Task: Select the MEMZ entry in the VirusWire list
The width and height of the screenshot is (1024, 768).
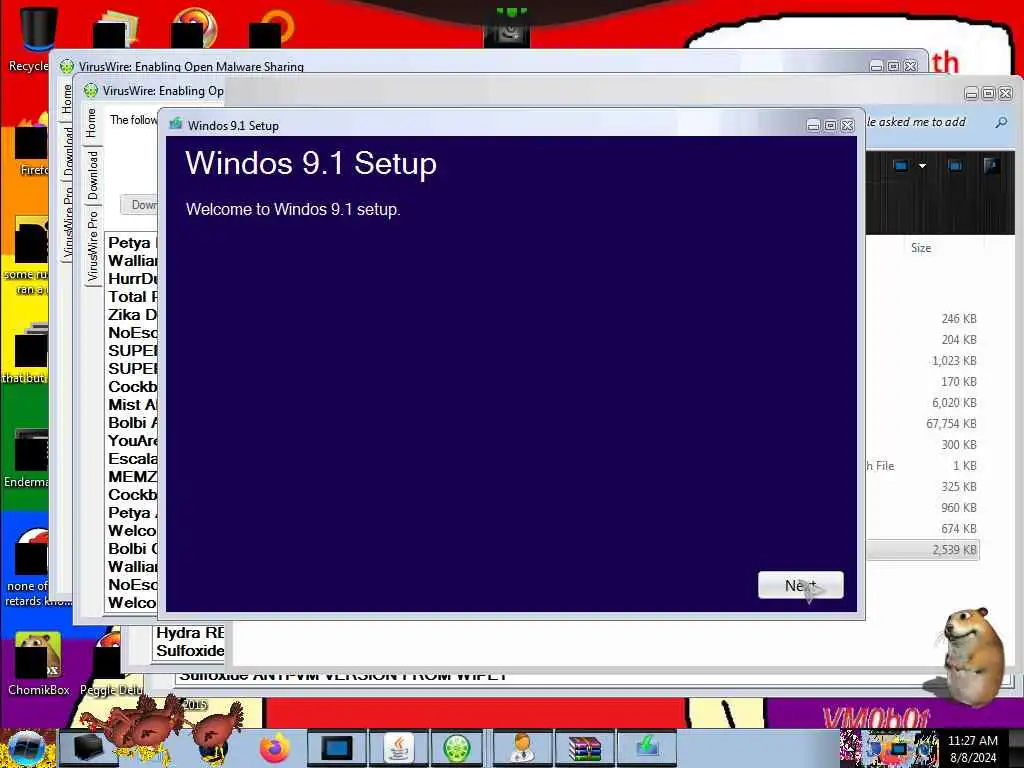Action: pyautogui.click(x=133, y=477)
